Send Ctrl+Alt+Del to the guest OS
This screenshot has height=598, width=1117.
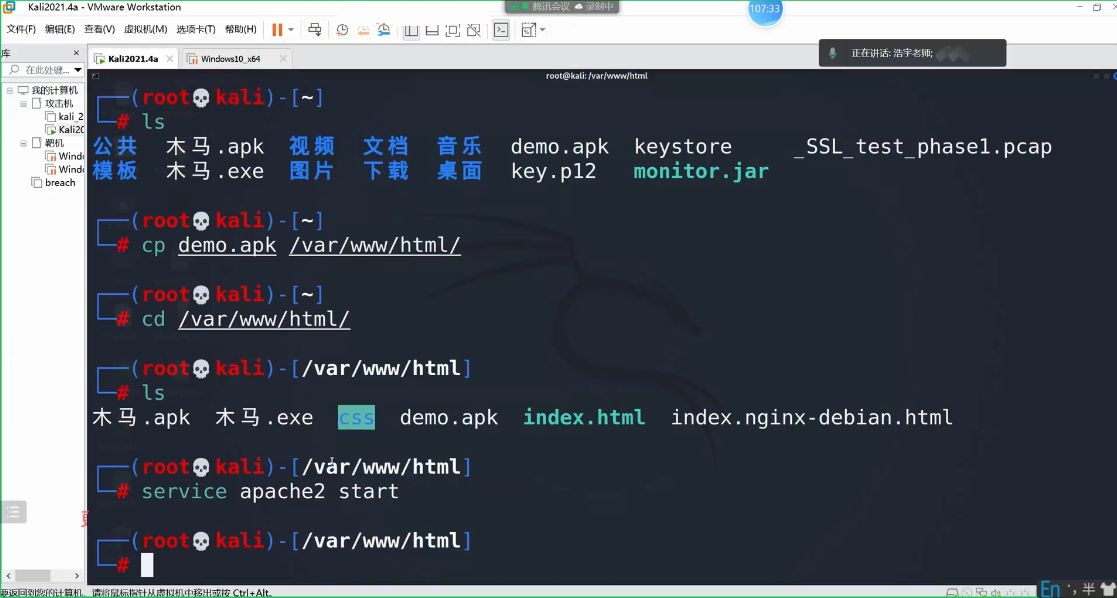tap(314, 30)
